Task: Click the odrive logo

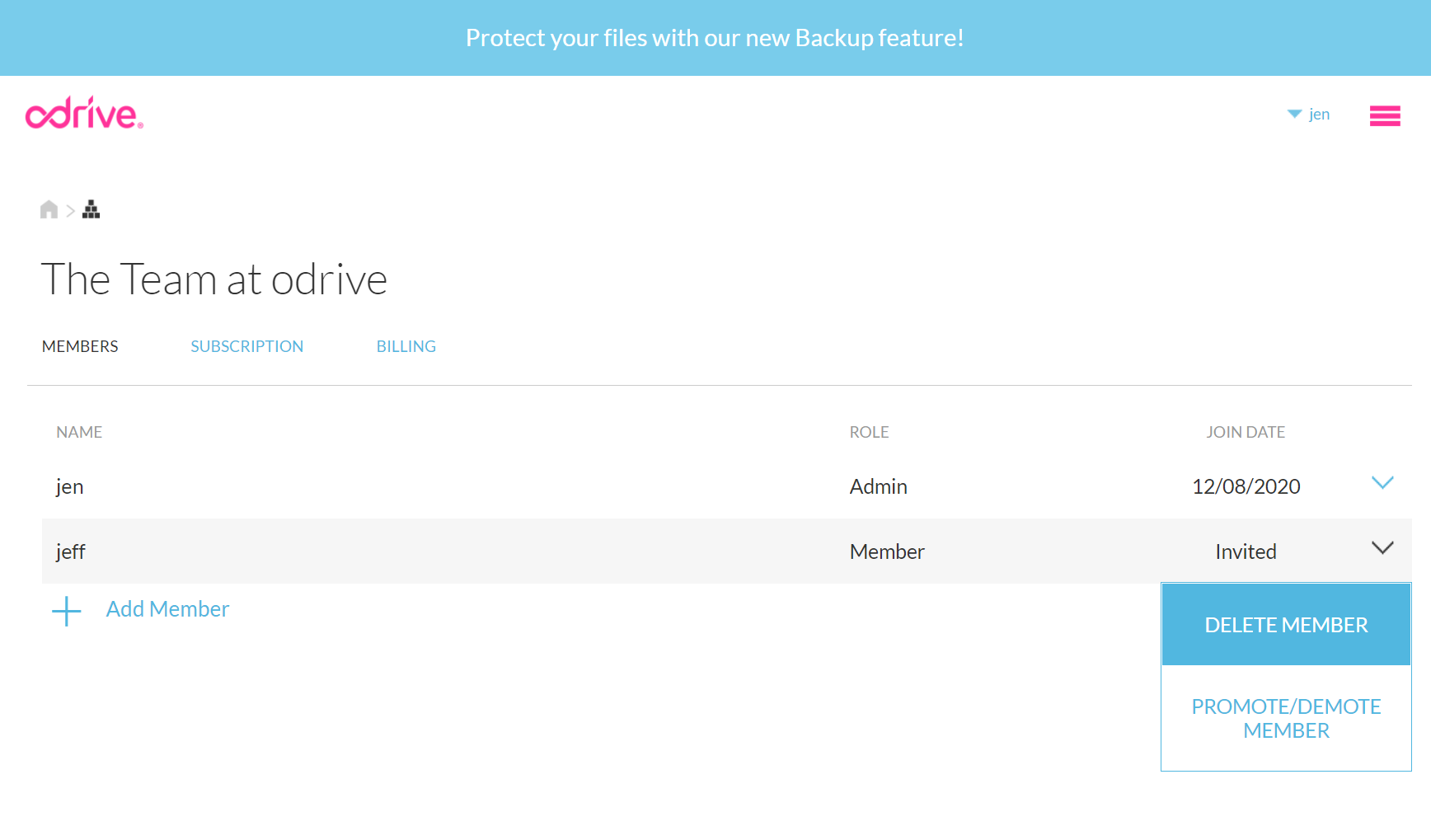Action: [84, 114]
